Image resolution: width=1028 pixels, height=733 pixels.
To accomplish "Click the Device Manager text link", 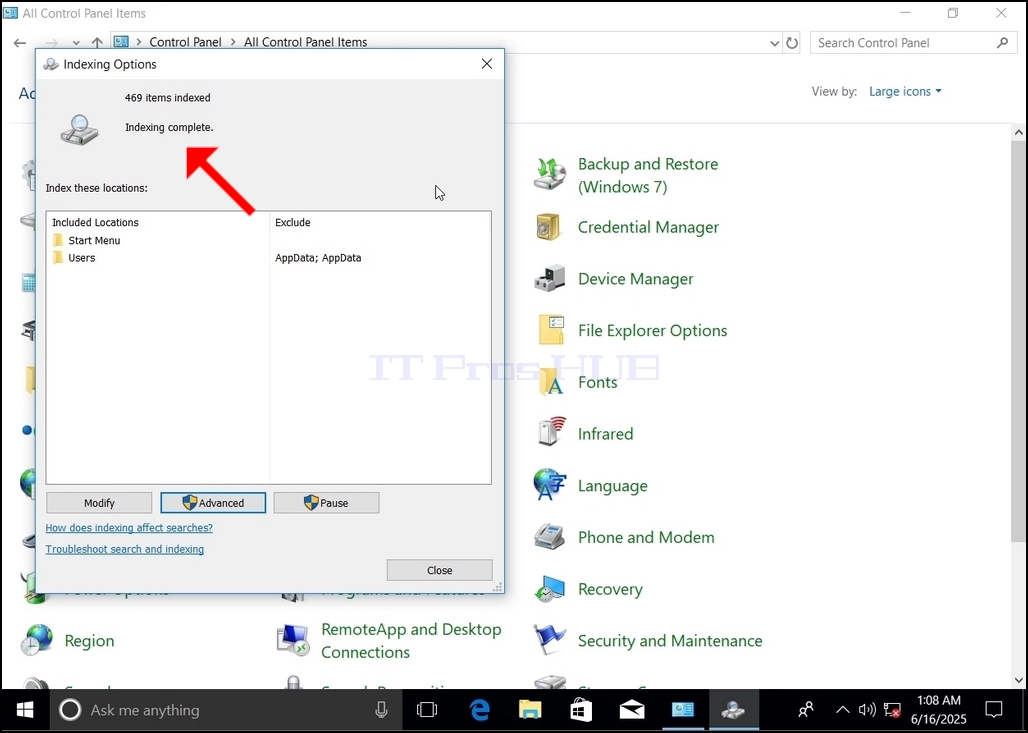I will click(635, 279).
